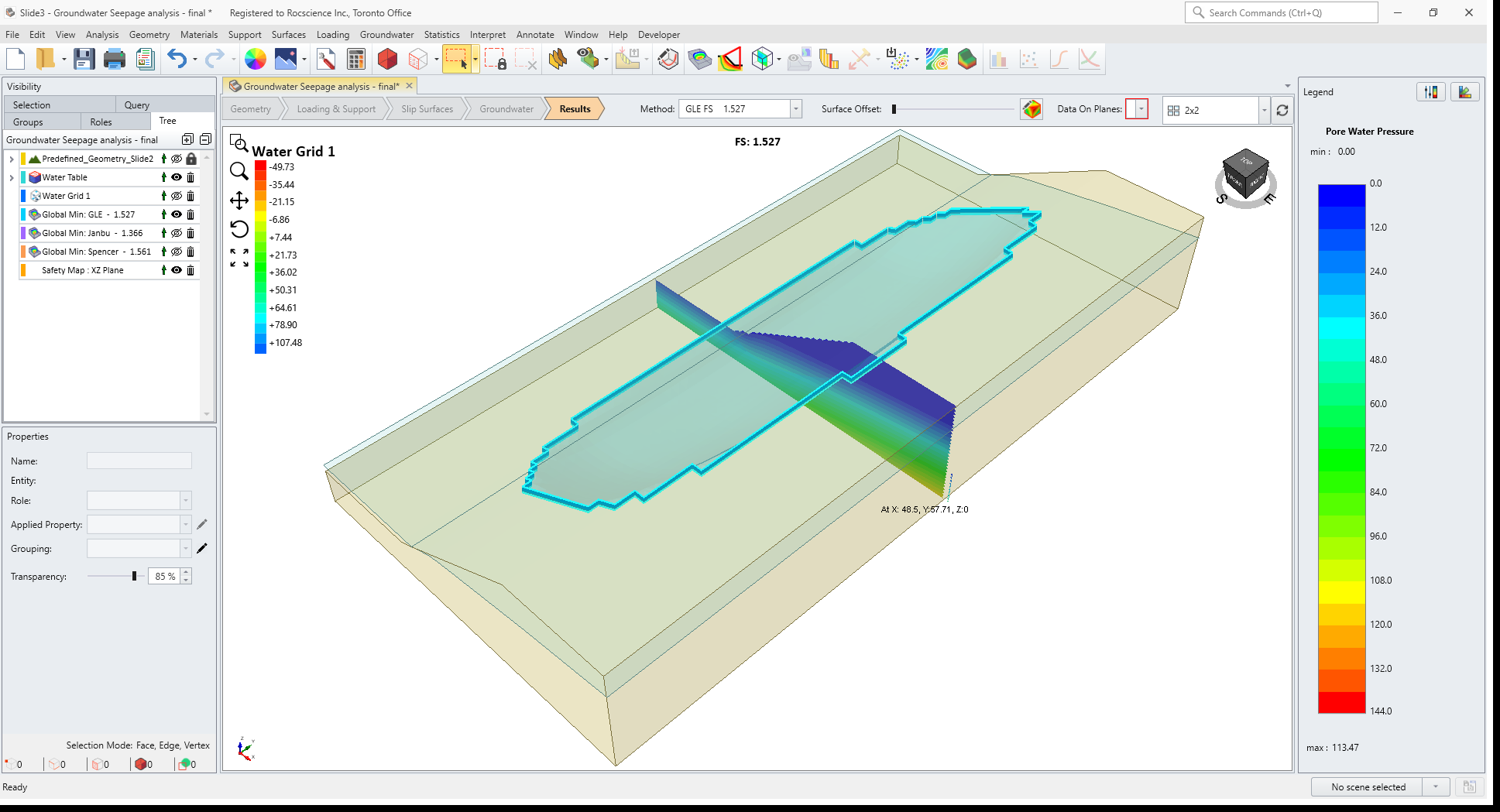Screen dimensions: 1500x812
Task: Delete Water Grid 1 with its trash button
Action: tap(191, 195)
